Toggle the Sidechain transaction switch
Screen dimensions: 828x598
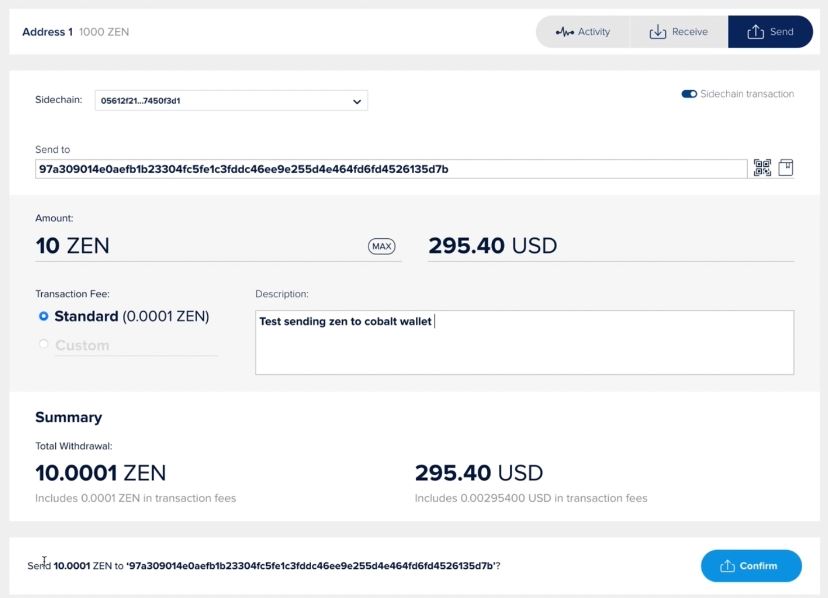tap(689, 94)
